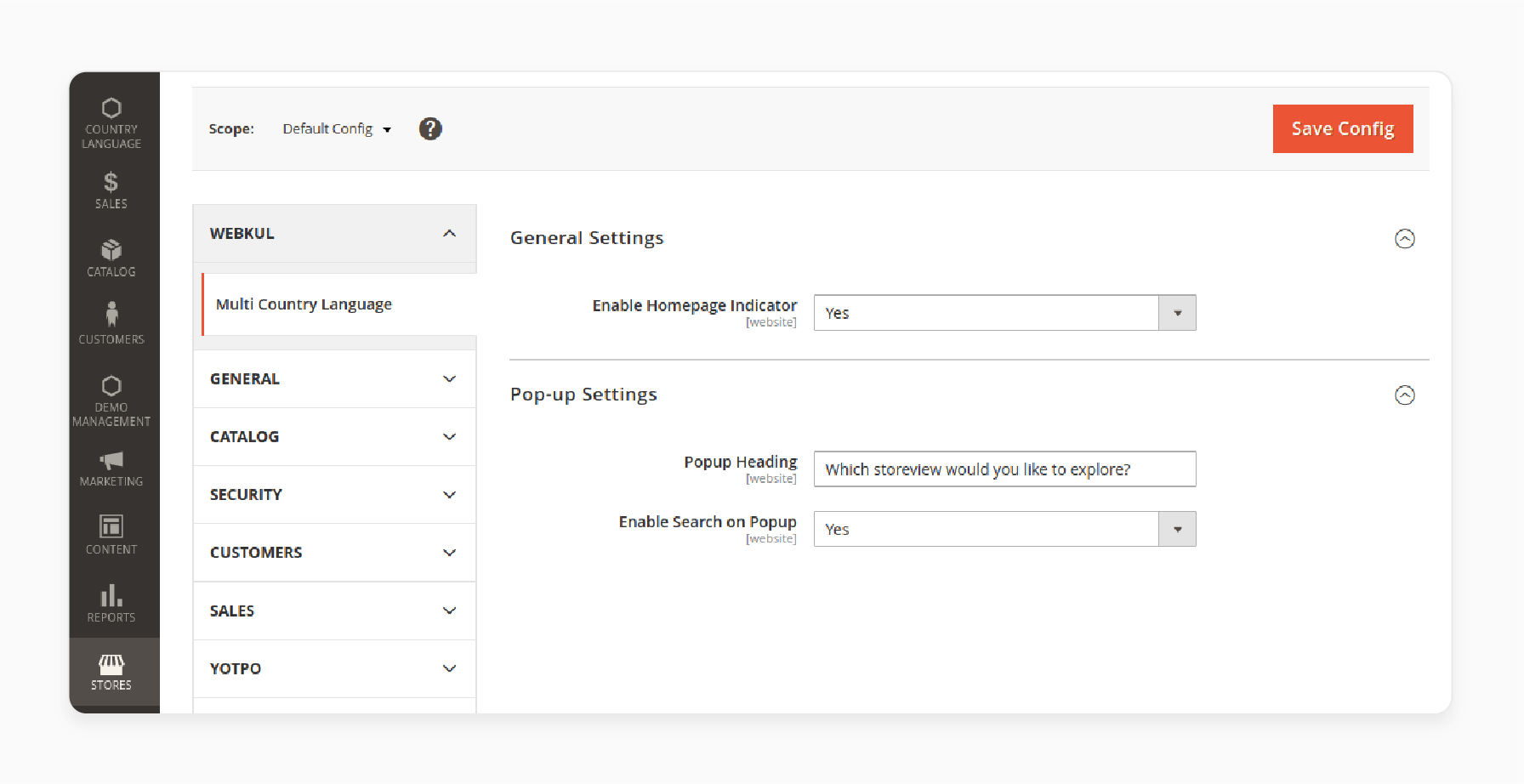Click the scope help question mark icon
Viewport: 1524px width, 784px height.
[430, 128]
